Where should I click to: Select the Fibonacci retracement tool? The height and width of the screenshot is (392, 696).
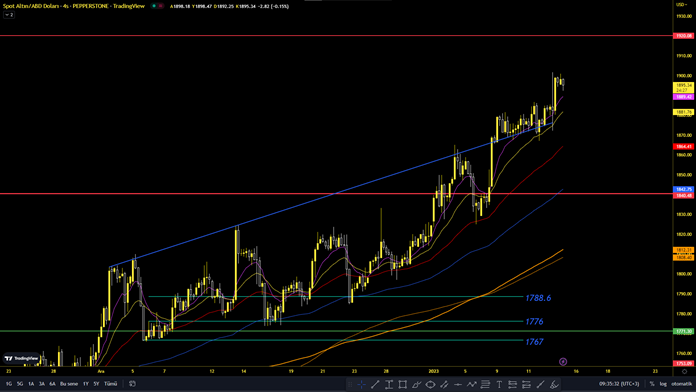pyautogui.click(x=485, y=384)
